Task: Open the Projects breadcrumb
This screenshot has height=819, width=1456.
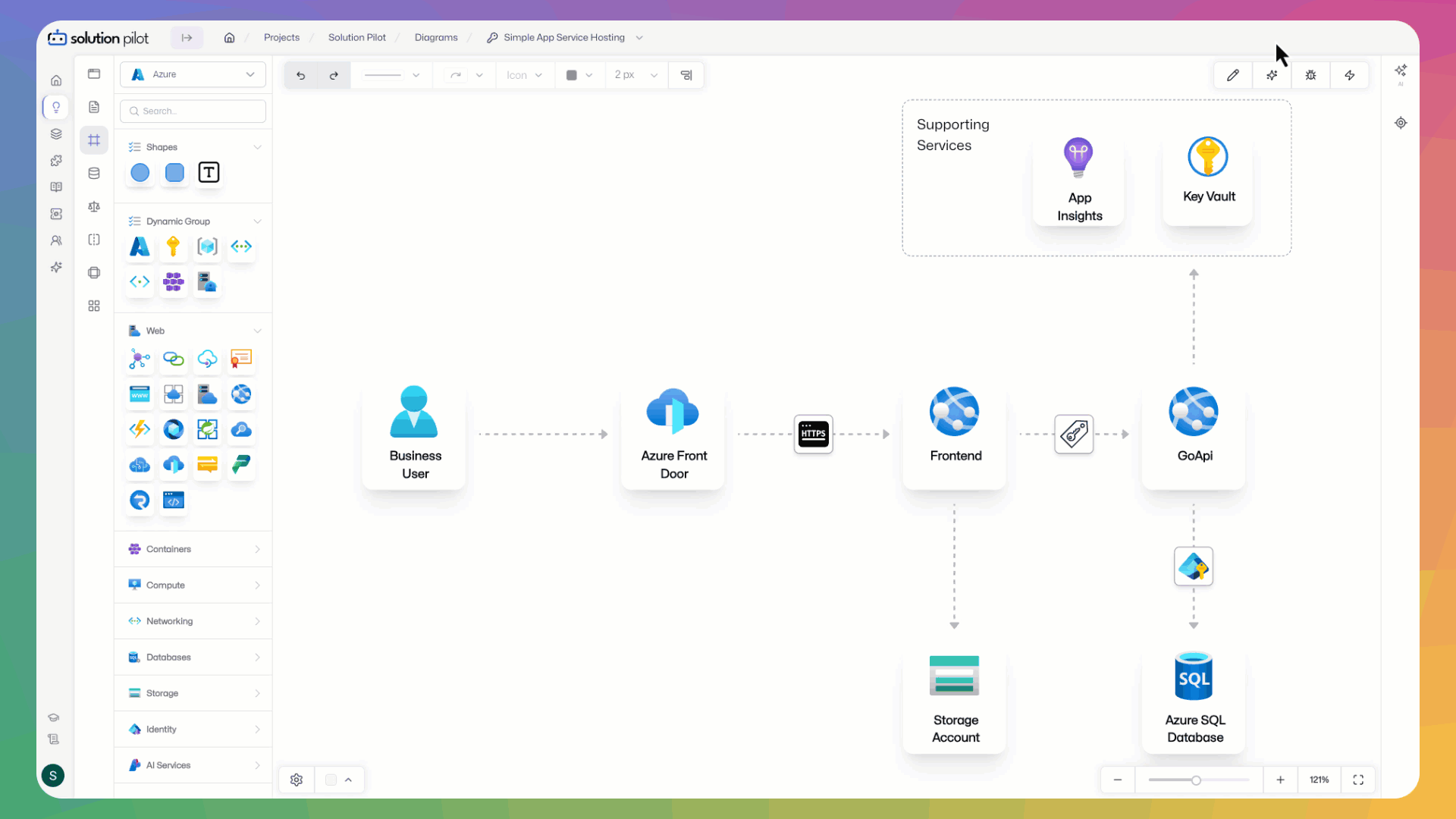Action: pyautogui.click(x=281, y=37)
